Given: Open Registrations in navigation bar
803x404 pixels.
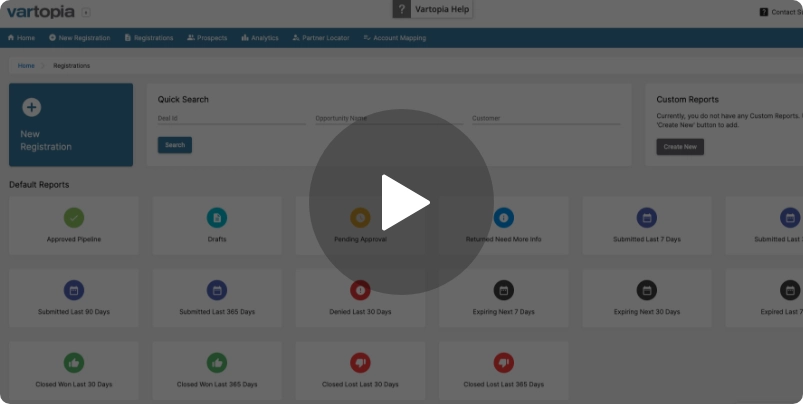Looking at the screenshot, I should tap(149, 38).
